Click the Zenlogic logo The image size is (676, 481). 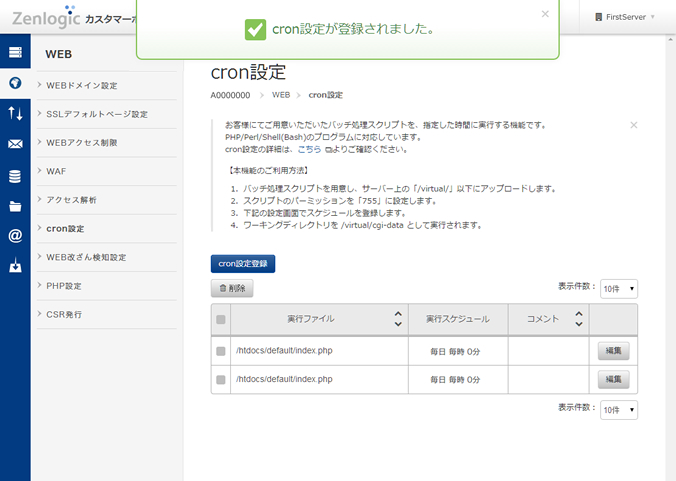coord(46,17)
